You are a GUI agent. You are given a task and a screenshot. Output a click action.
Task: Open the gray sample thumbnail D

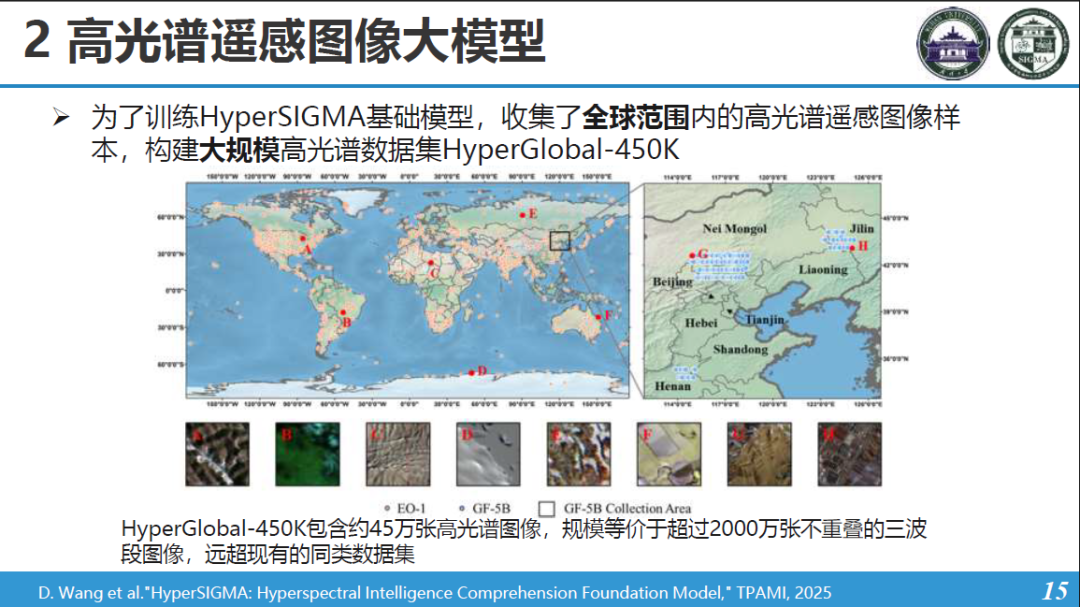(488, 454)
